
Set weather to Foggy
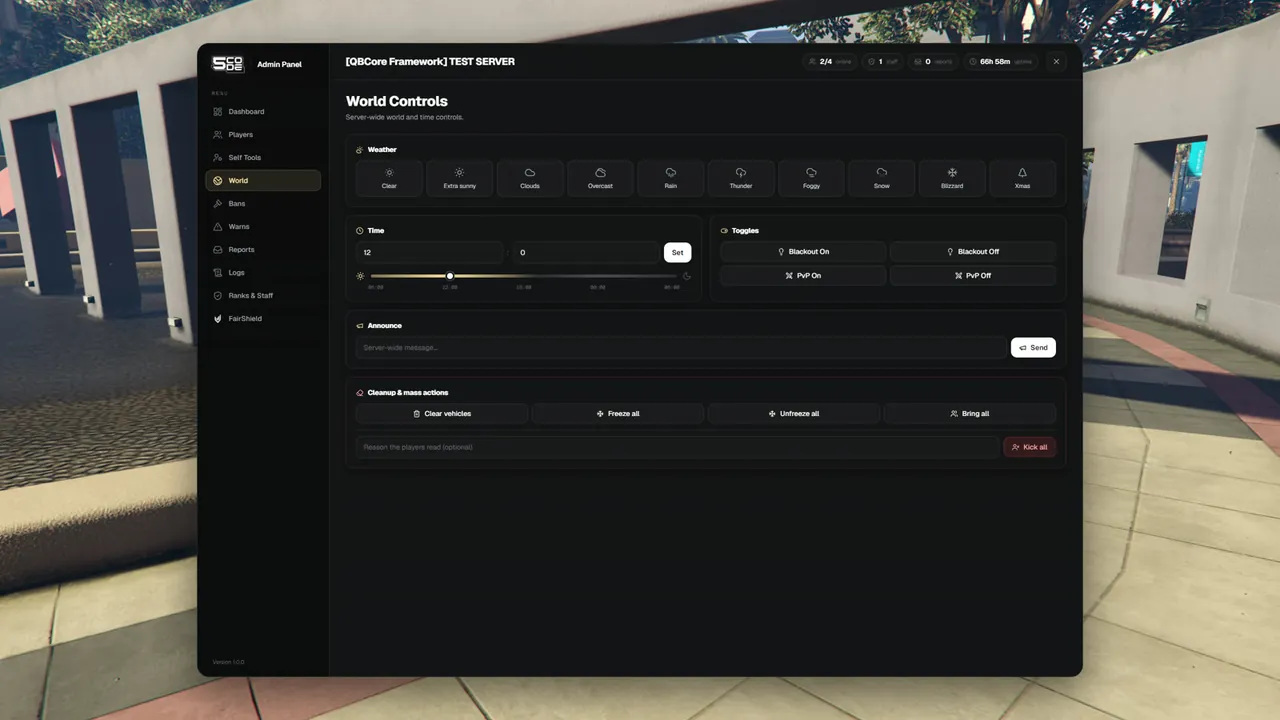coord(811,178)
